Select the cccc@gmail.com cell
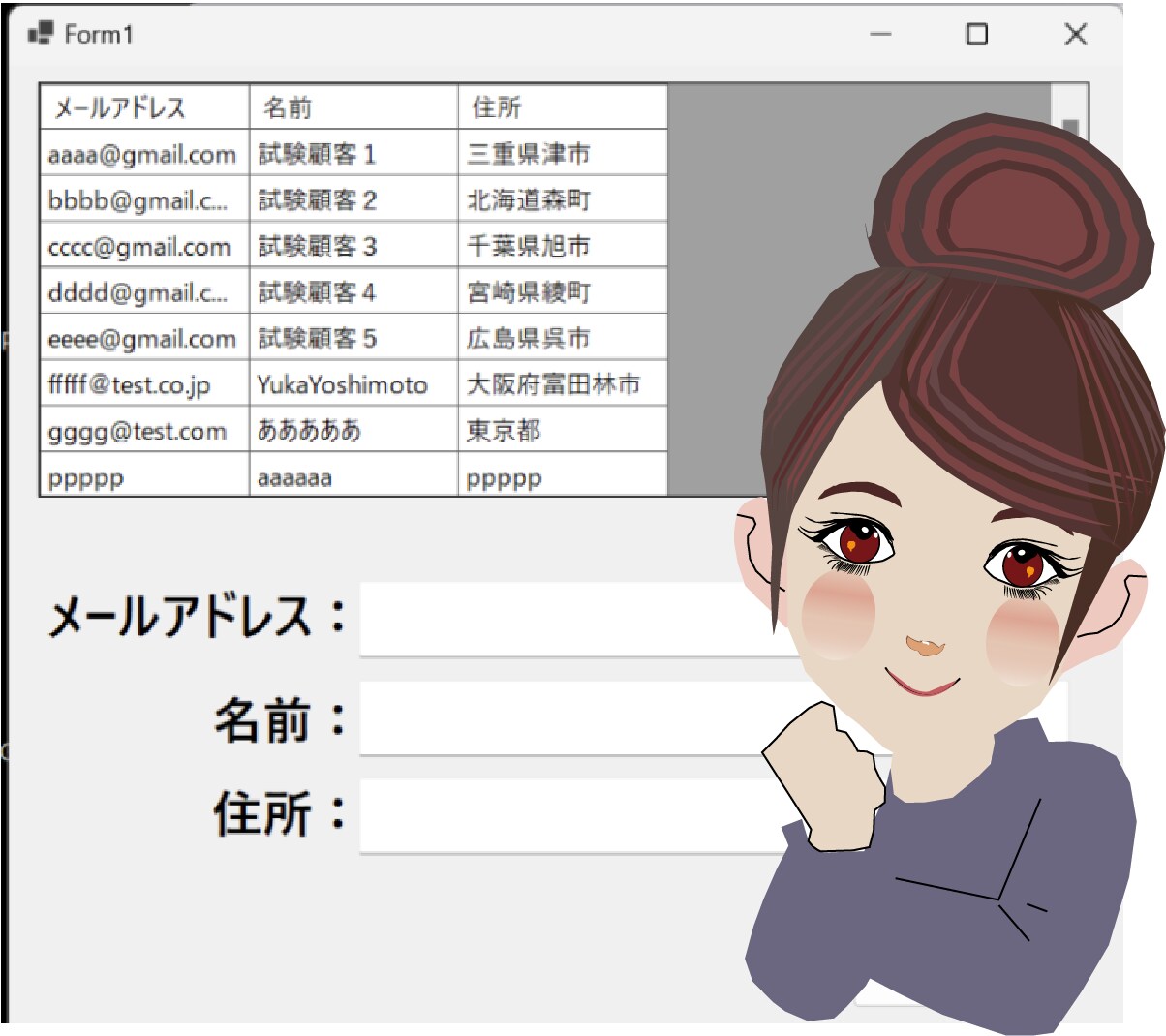The image size is (1166, 1036). tap(144, 246)
